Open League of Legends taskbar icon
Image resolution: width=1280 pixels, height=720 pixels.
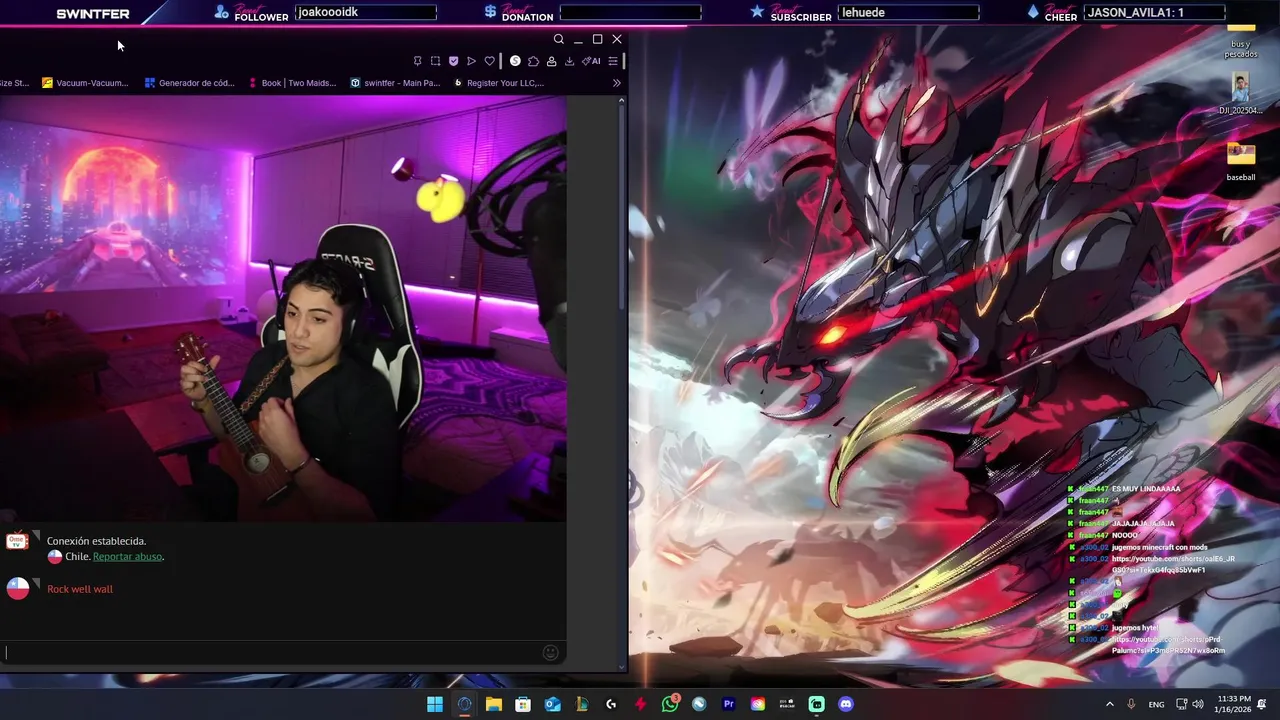(x=581, y=704)
